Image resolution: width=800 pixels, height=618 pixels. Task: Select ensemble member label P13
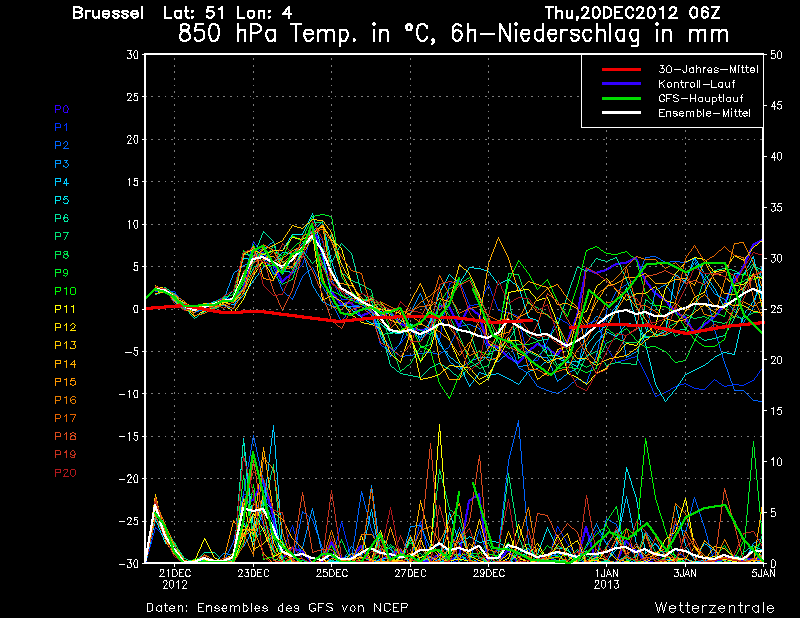[65, 345]
